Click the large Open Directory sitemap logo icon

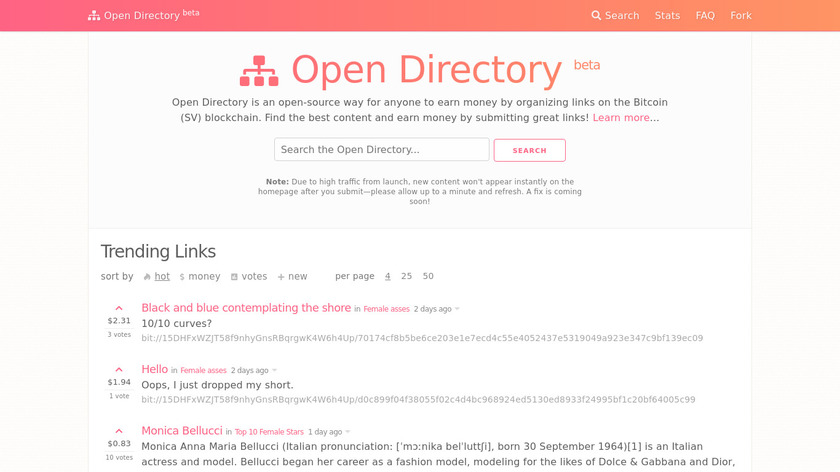pos(259,71)
